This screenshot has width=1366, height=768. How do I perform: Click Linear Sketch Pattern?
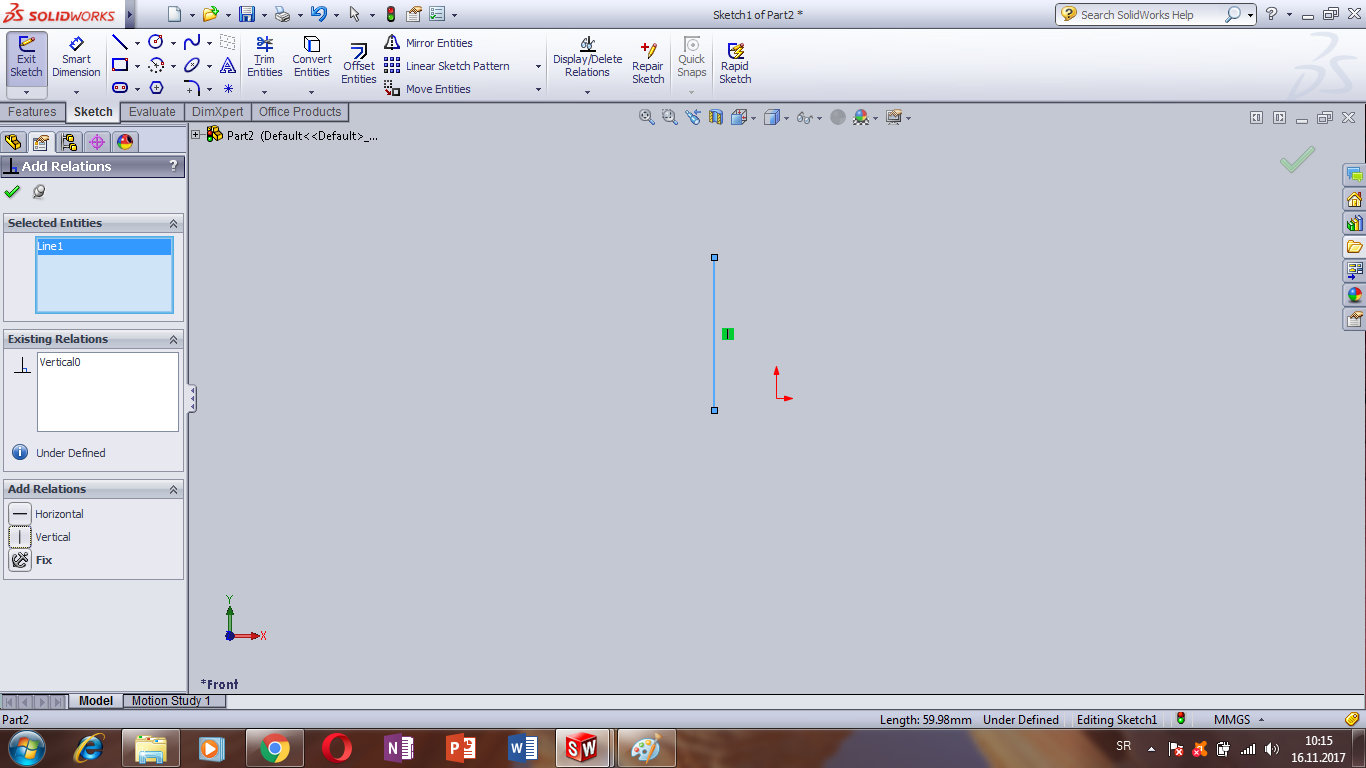pyautogui.click(x=447, y=66)
